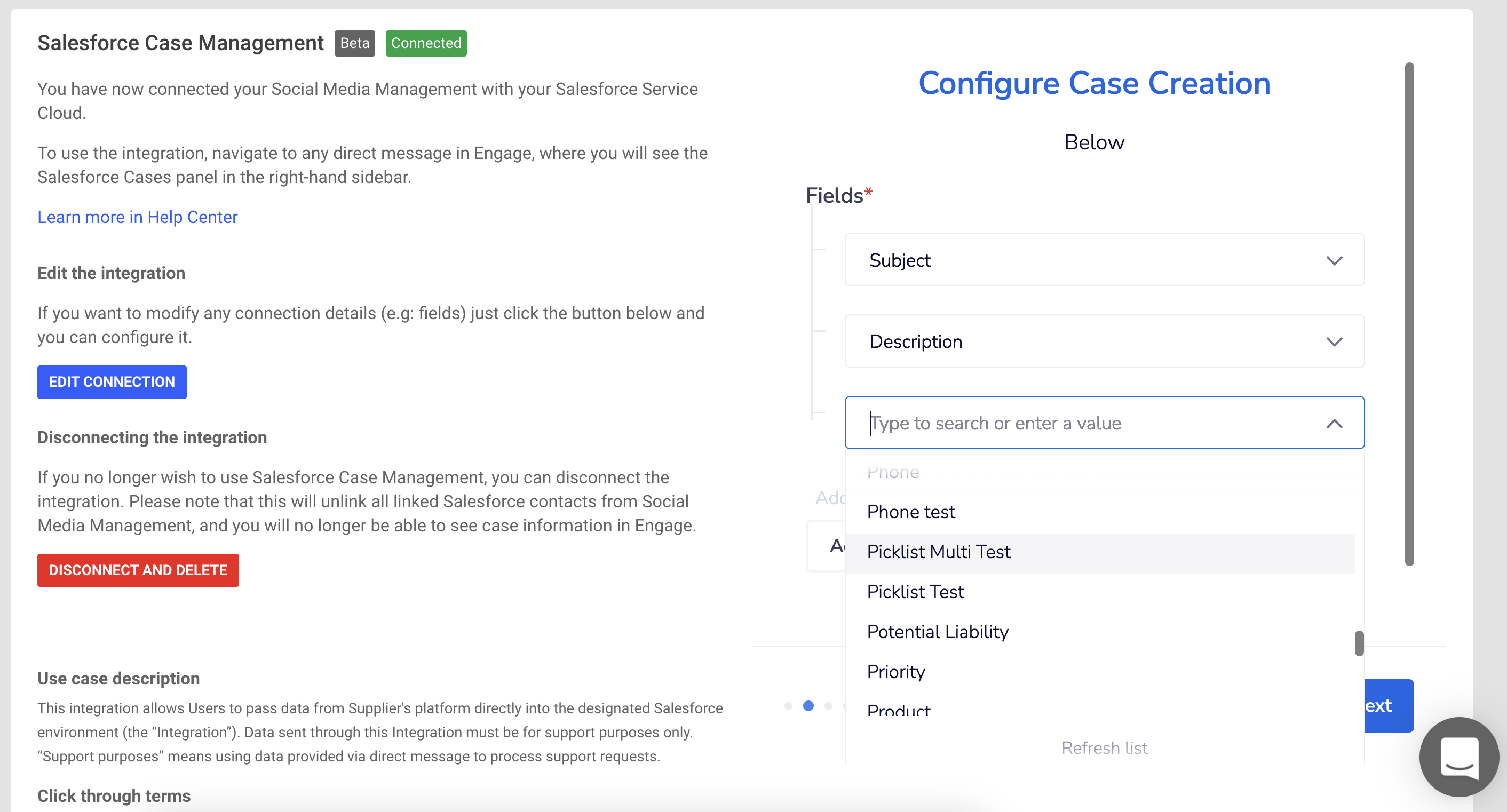Expand the Subject field dropdown
Image resolution: width=1507 pixels, height=812 pixels.
click(x=1105, y=260)
